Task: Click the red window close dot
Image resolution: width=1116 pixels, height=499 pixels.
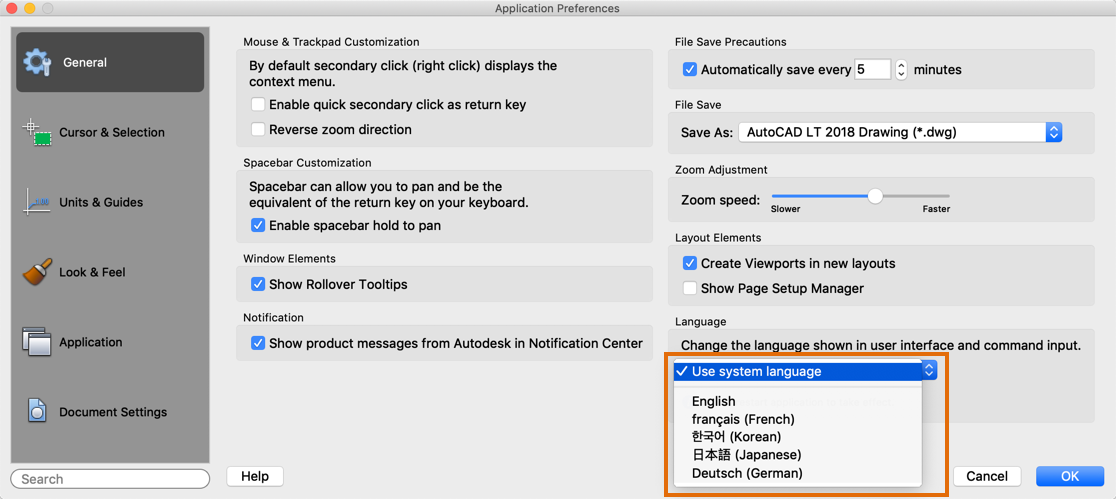Action: tap(10, 8)
